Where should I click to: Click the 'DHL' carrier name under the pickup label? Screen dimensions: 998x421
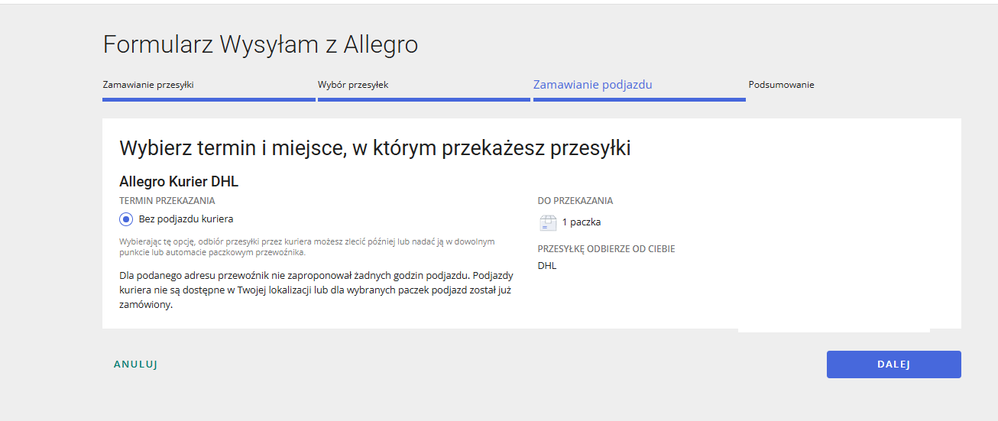547,266
